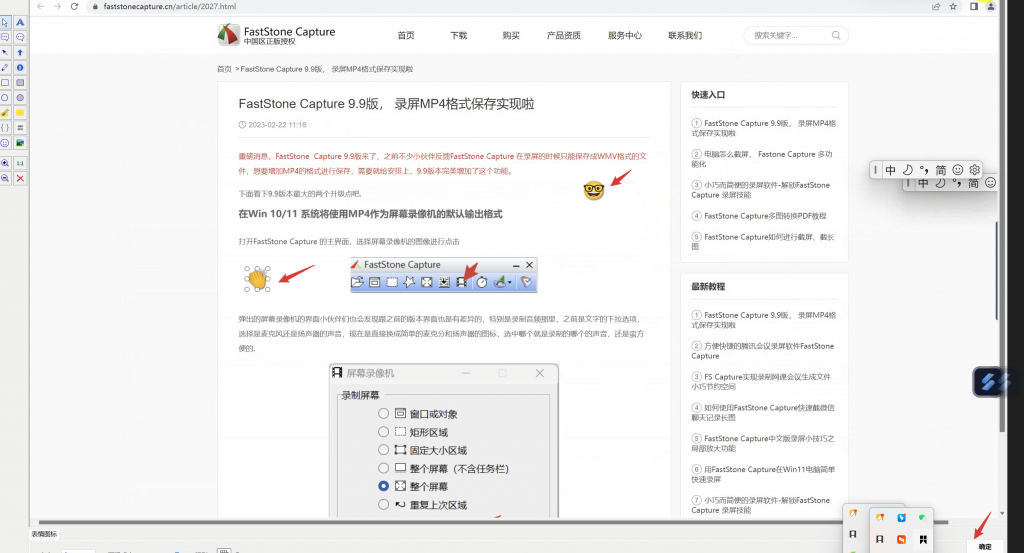Open the emoji face sticker tool
Viewport: 1024px width, 553px height.
[5, 143]
